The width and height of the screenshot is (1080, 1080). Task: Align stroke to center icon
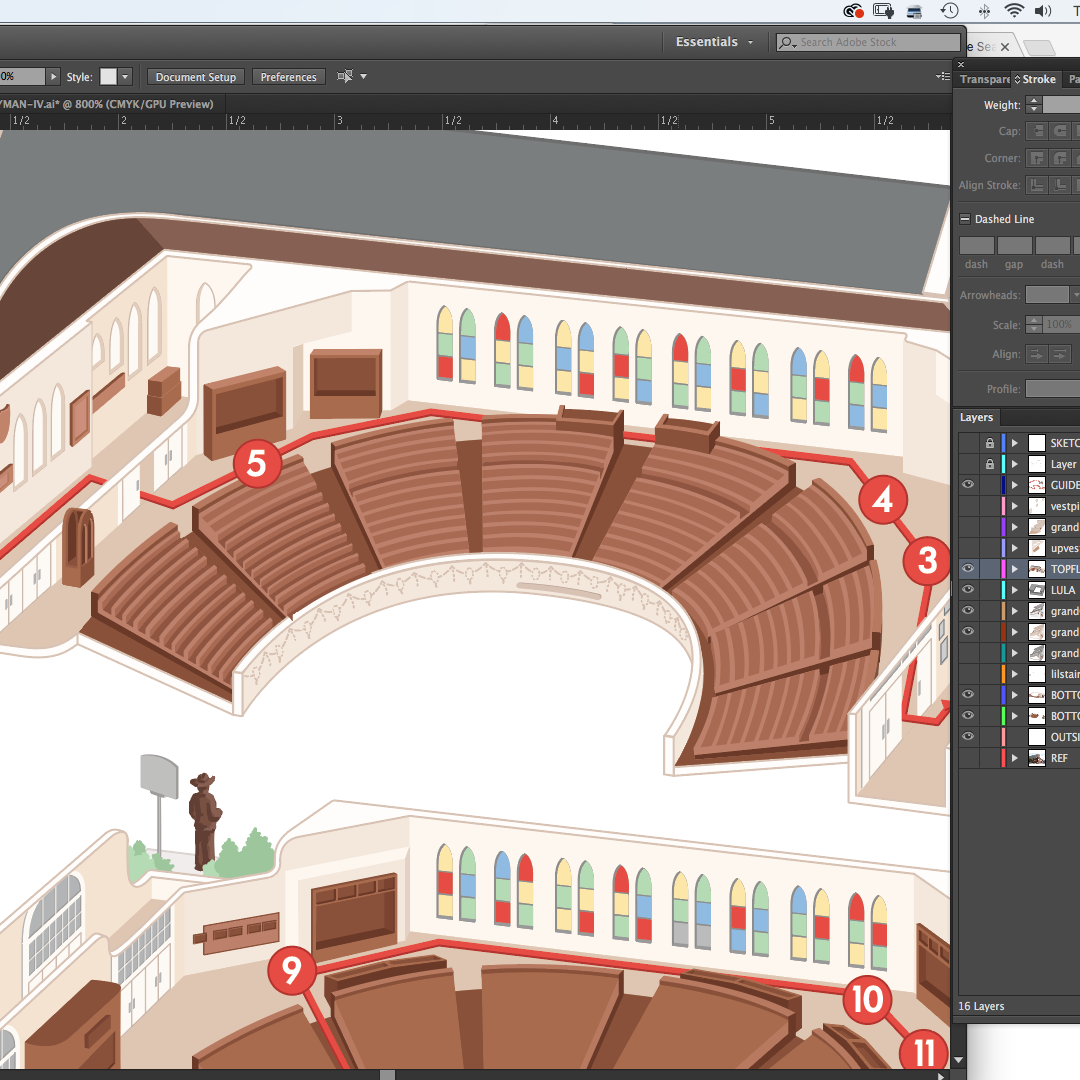point(1037,185)
